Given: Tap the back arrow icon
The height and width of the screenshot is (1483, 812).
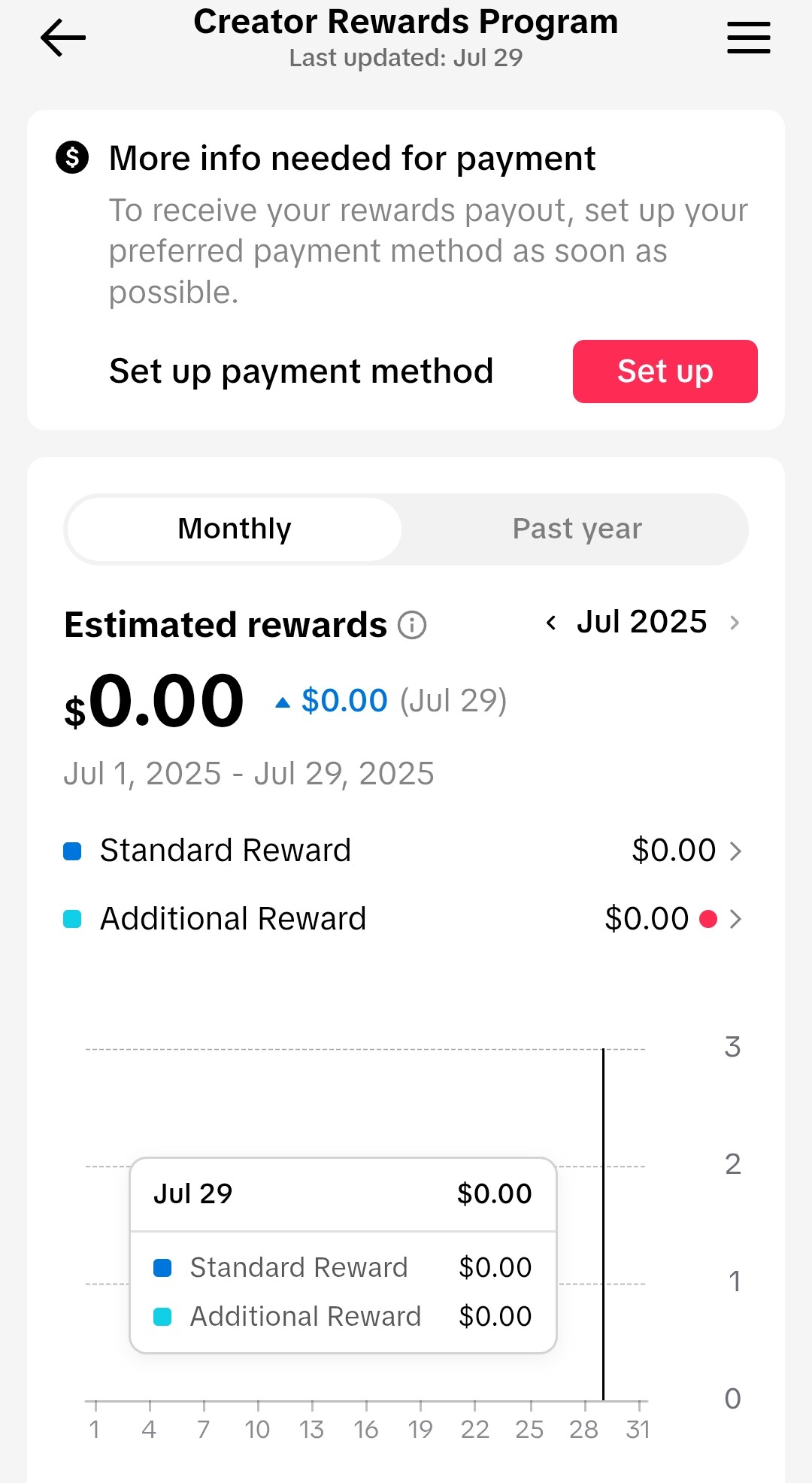Looking at the screenshot, I should pyautogui.click(x=63, y=38).
